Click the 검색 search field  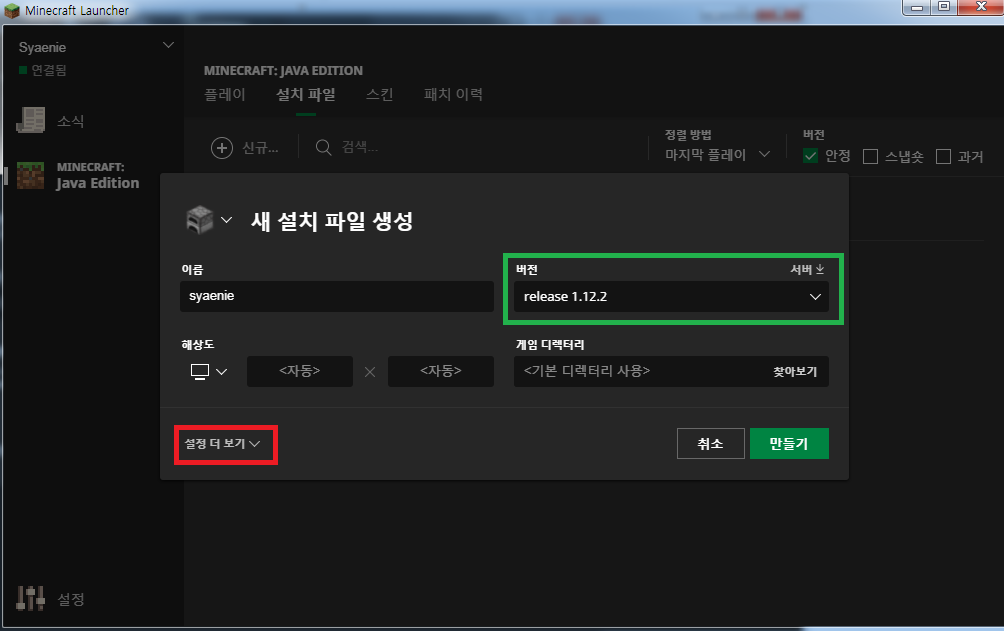click(x=360, y=148)
